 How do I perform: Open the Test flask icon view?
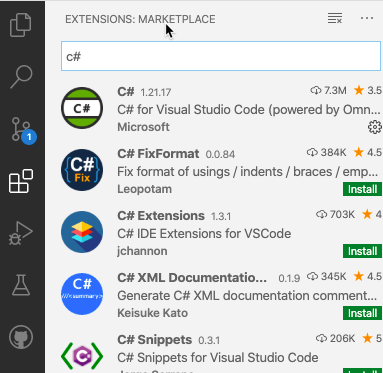coord(21,285)
